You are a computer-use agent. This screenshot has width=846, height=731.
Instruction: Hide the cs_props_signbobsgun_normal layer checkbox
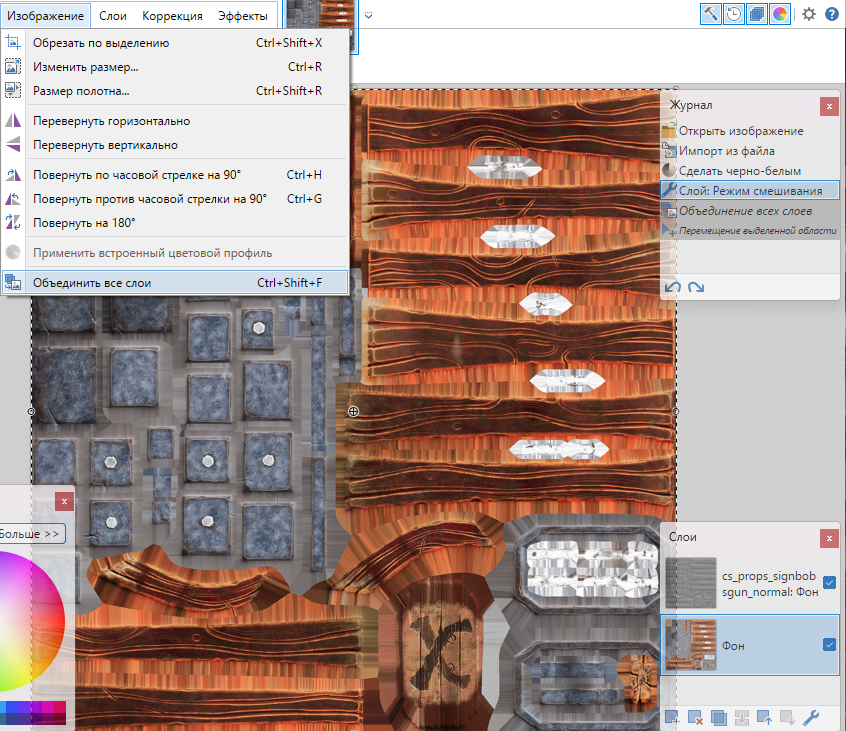click(829, 583)
